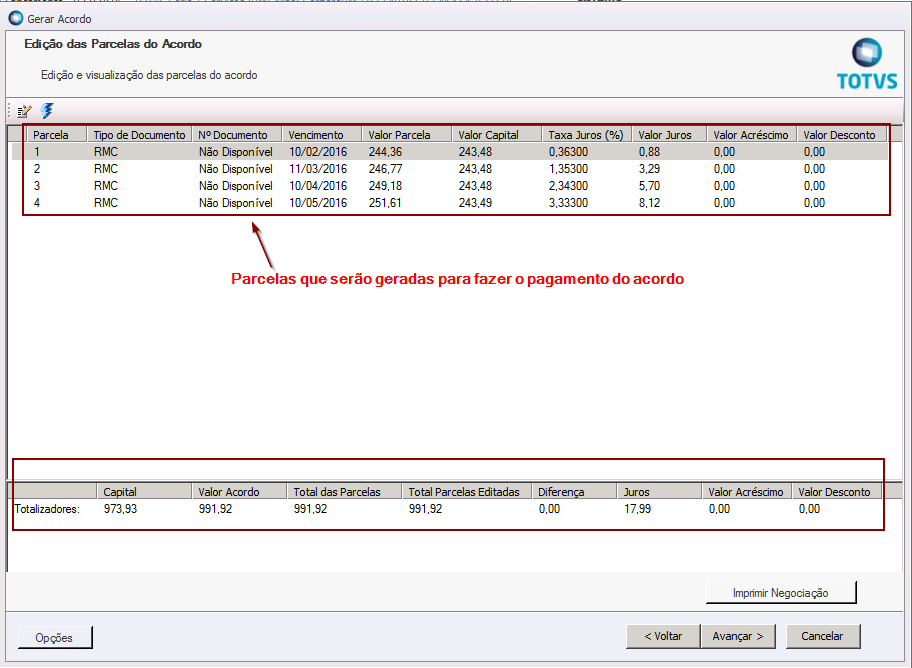Viewport: 912px width, 668px height.
Task: Click the Valor Desconto column header in grid
Action: 839,135
